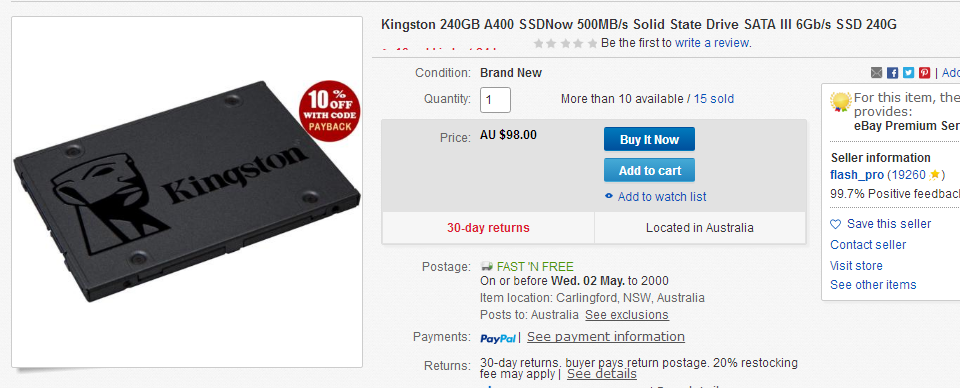Click Visit store link
960x388 pixels.
click(x=857, y=266)
